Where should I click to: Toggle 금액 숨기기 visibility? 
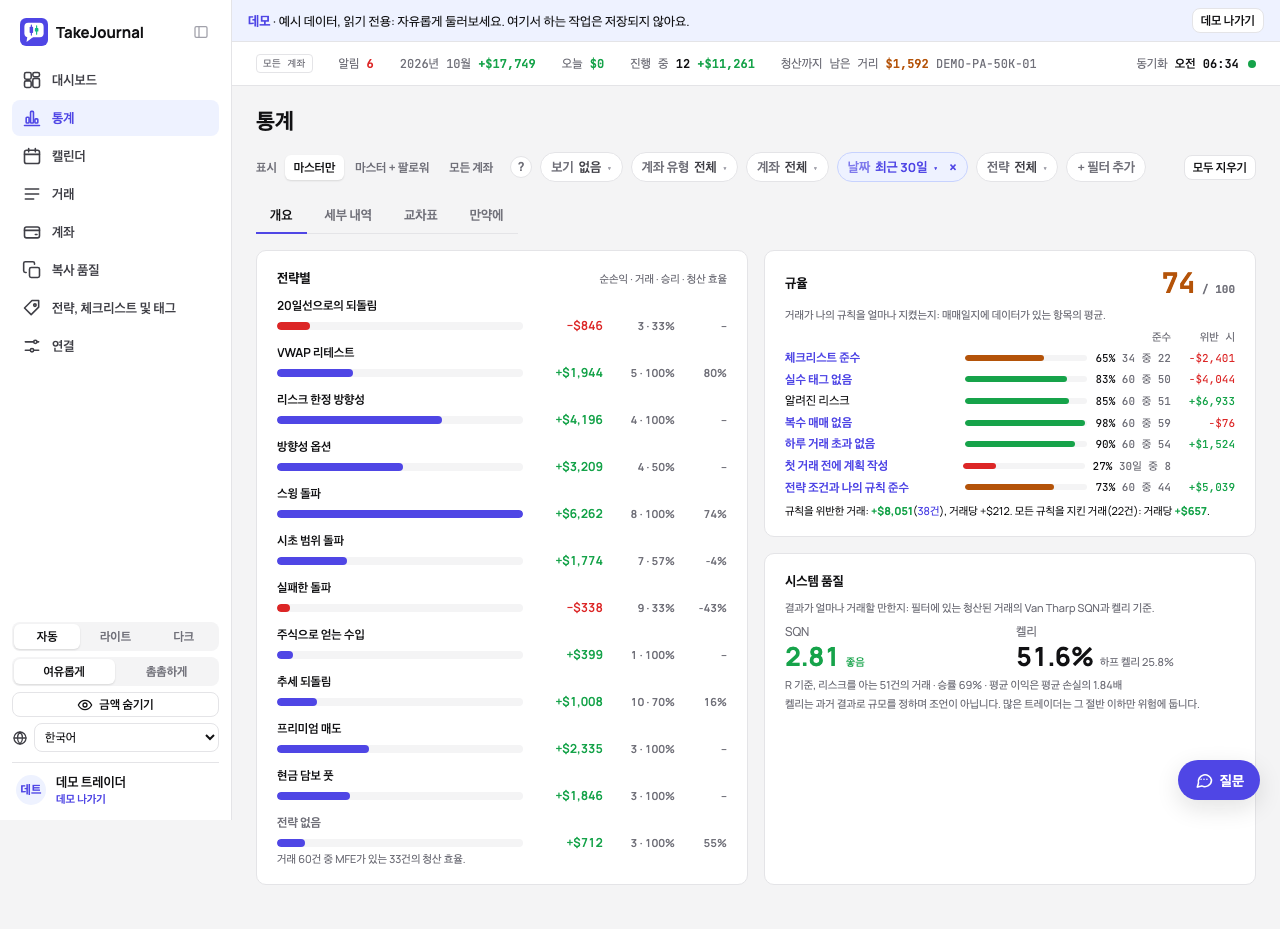[115, 705]
